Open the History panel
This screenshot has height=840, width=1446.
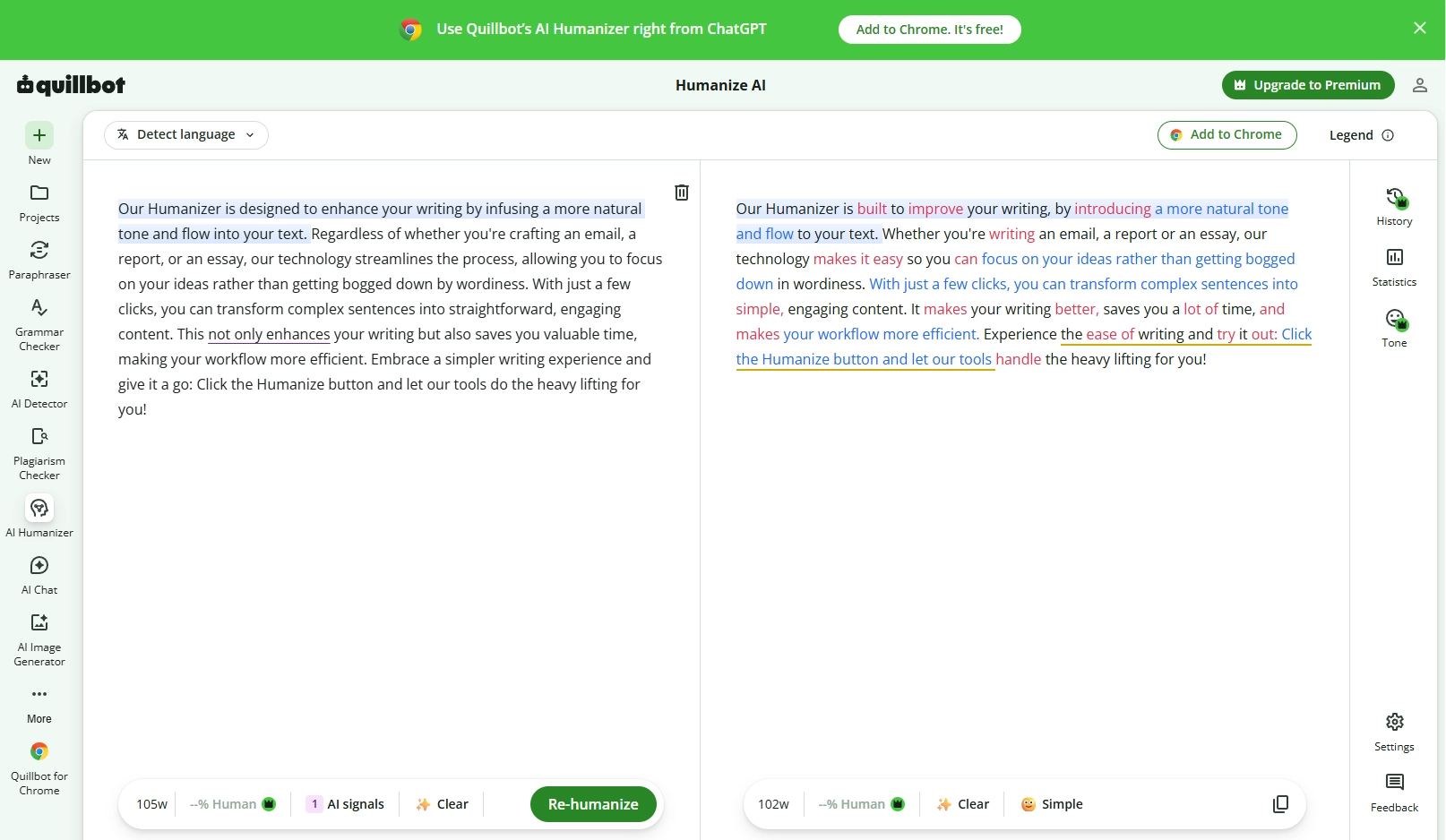click(1394, 206)
